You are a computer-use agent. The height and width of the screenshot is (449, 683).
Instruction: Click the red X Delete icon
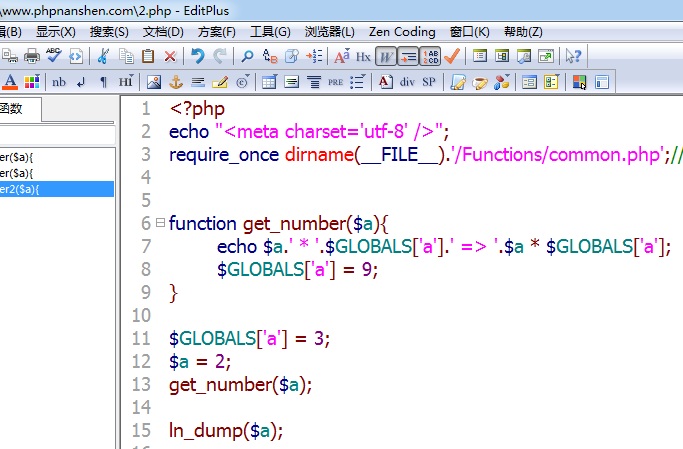(x=170, y=56)
